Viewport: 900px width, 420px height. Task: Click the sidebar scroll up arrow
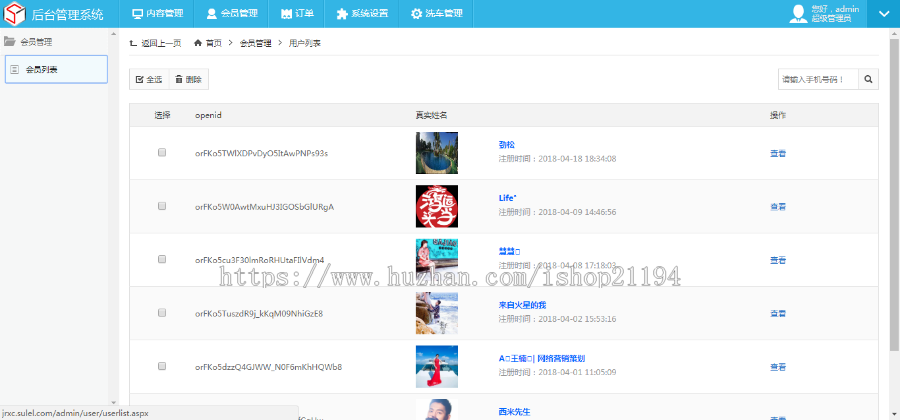coord(113,33)
